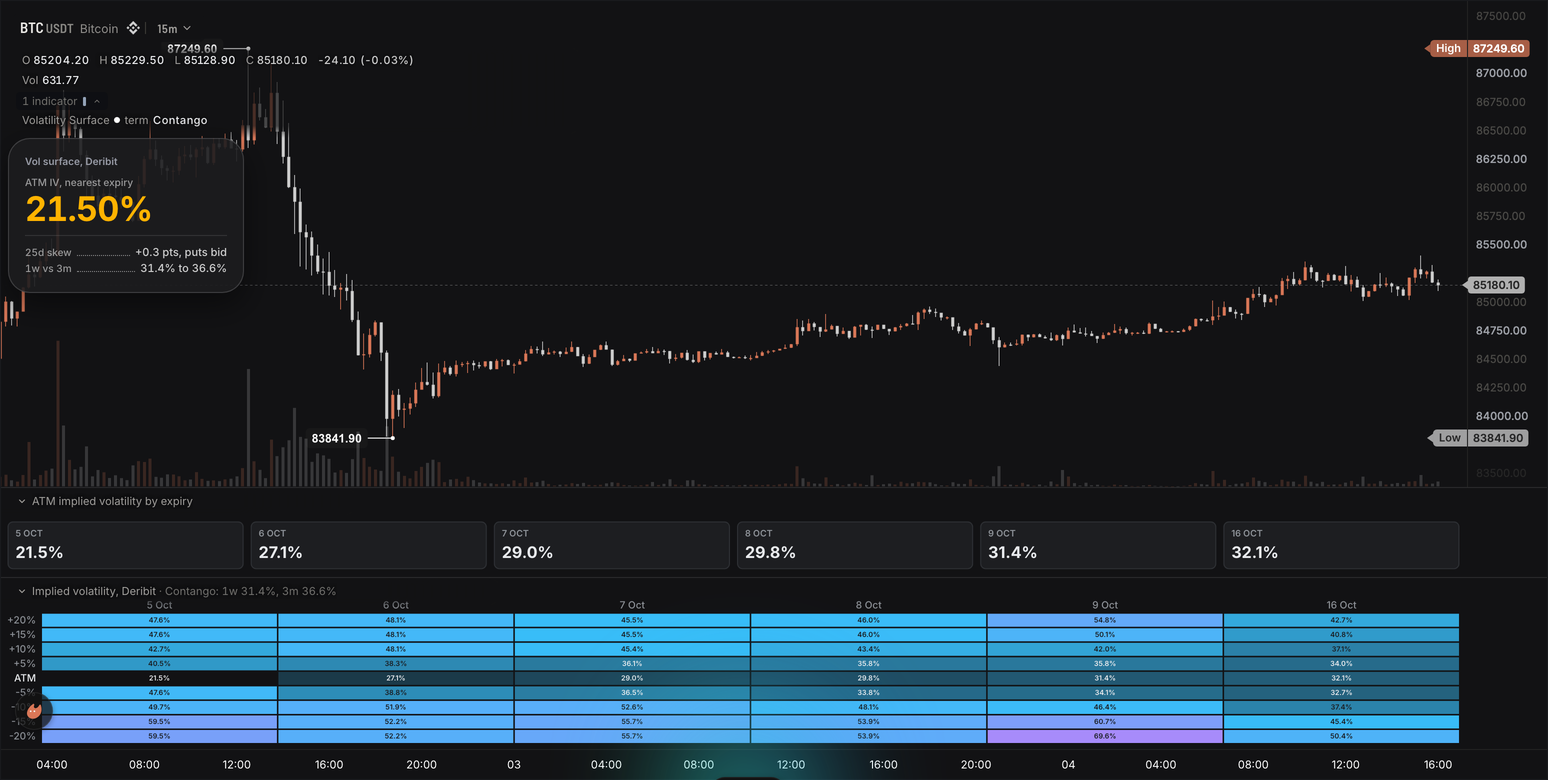This screenshot has width=1548, height=780.
Task: Click the ATM row label
Action: click(25, 678)
